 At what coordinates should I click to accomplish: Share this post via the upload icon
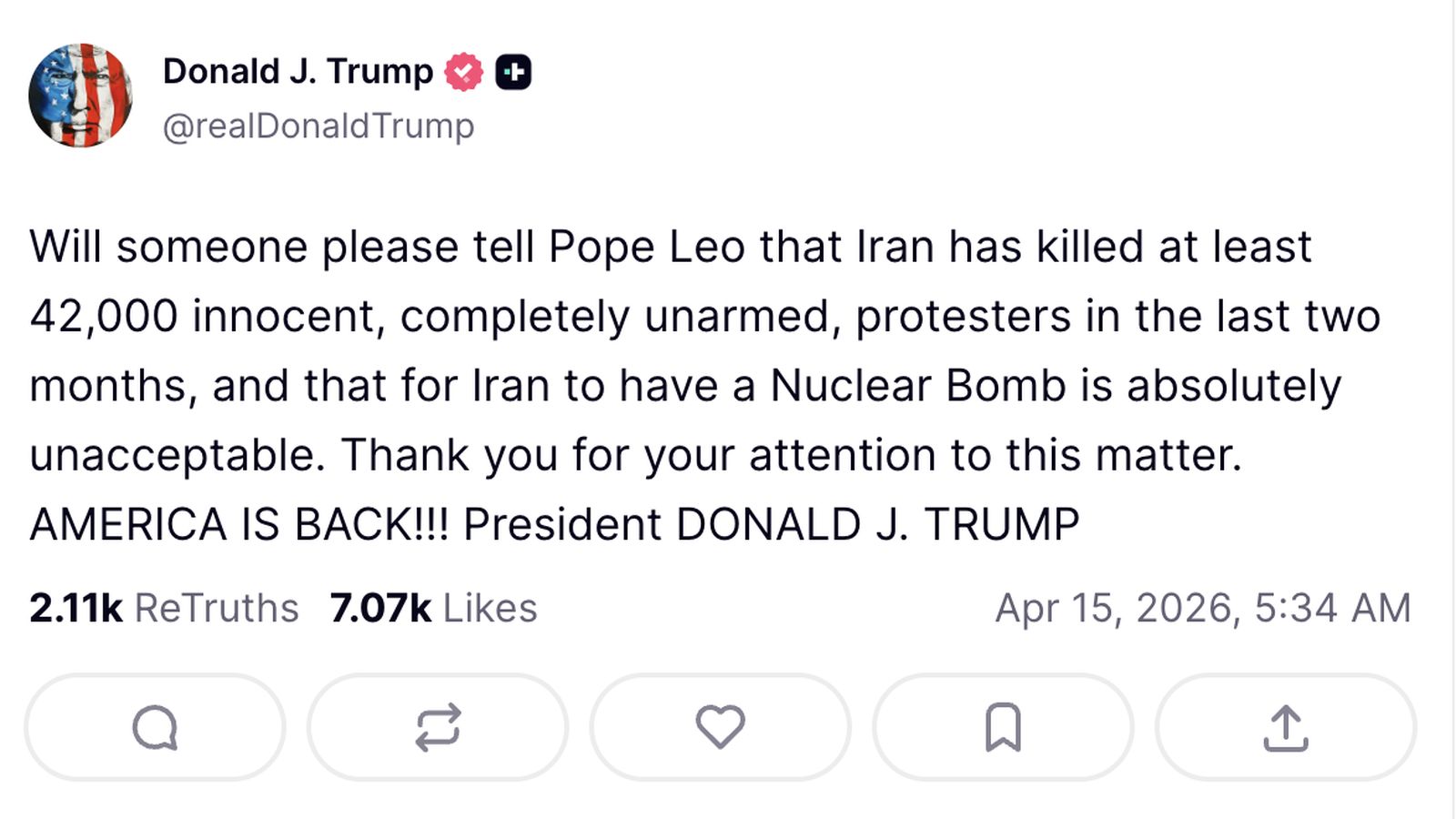coord(1285,726)
